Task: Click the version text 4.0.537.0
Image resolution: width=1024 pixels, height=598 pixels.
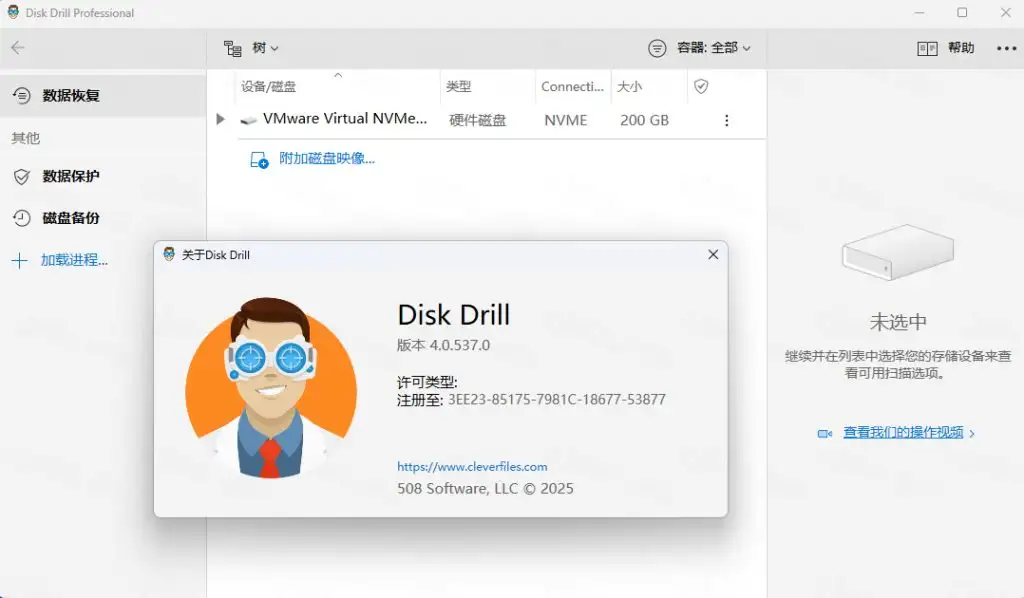Action: click(459, 345)
